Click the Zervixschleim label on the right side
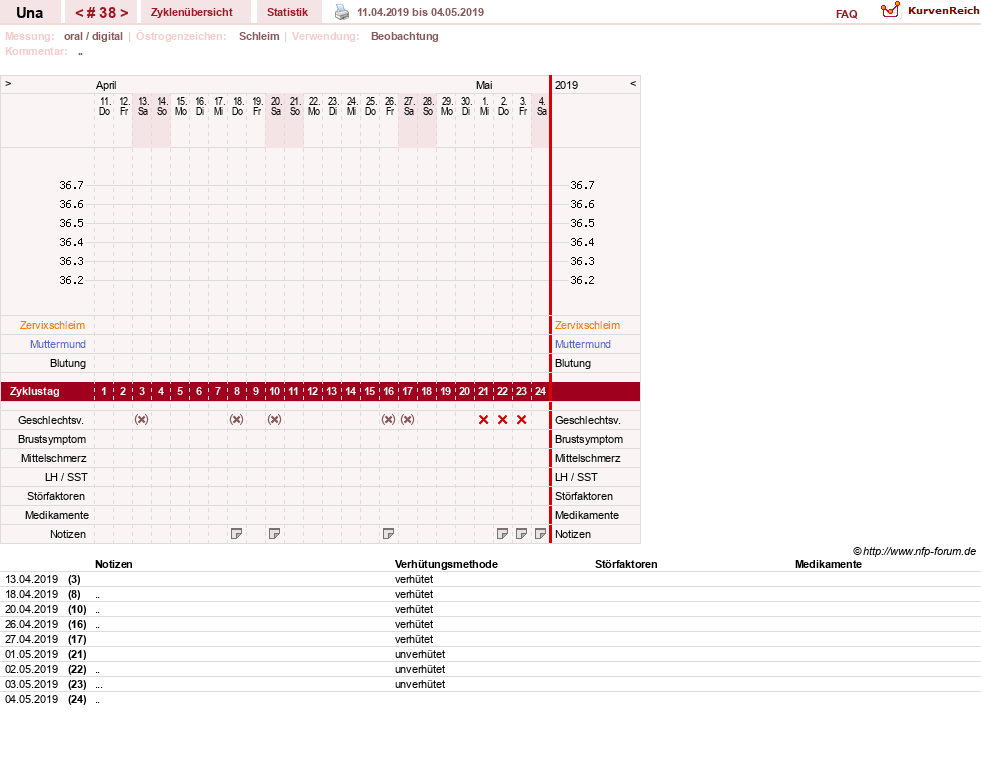Screen dimensions: 981x763 (x=587, y=325)
